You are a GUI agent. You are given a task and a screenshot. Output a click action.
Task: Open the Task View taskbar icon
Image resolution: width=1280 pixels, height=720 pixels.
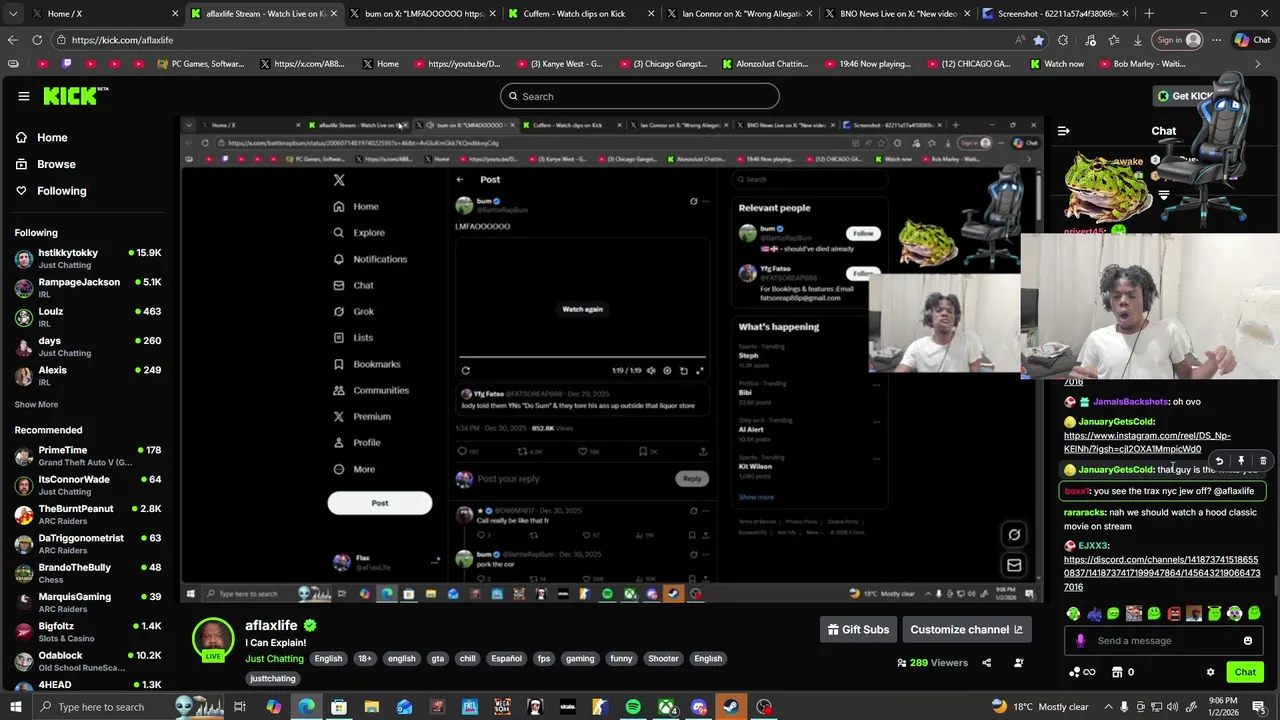(x=240, y=707)
